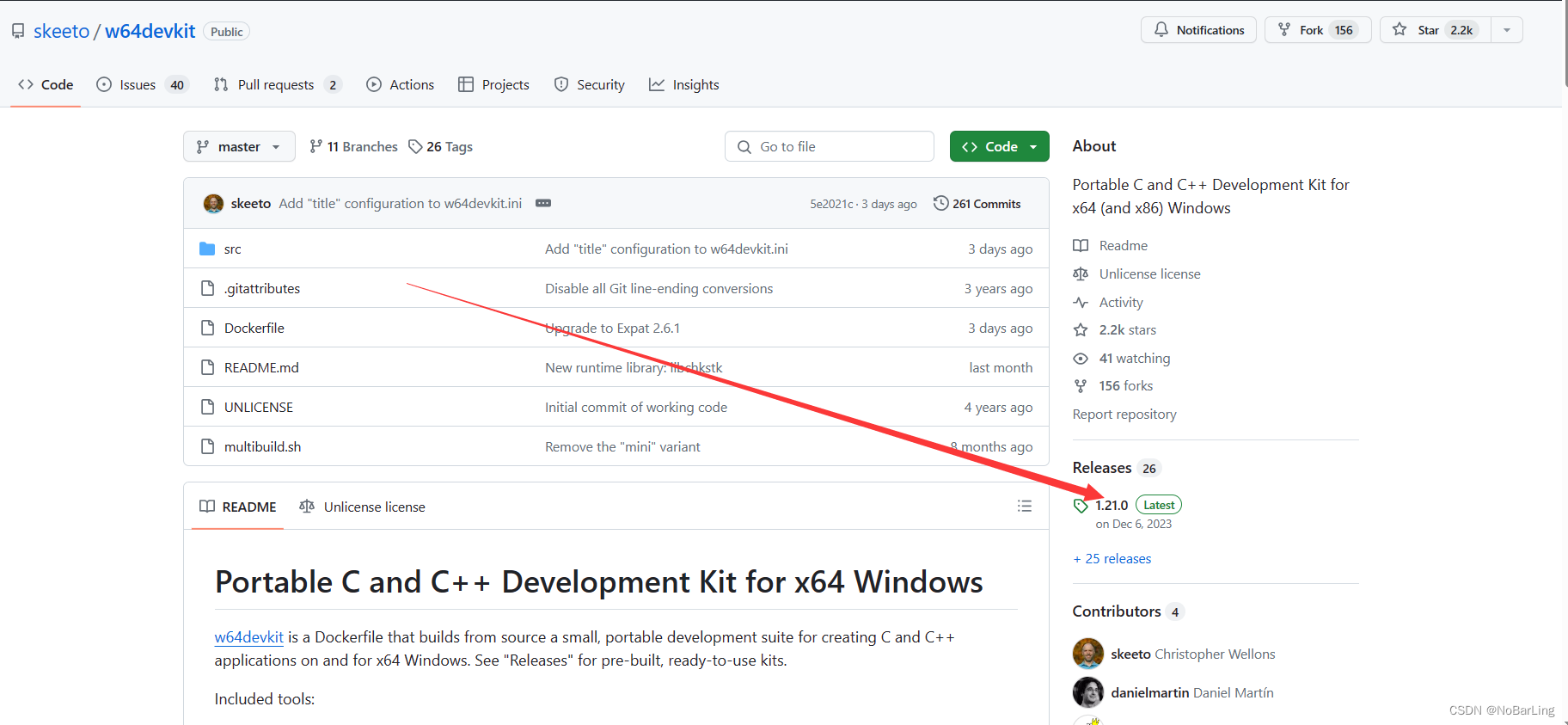The image size is (1568, 725).
Task: Open the master branch dropdown
Action: (239, 146)
